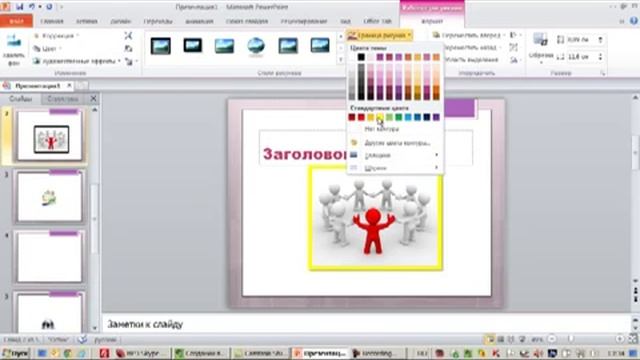Select slide 4 thumbnail
The height and width of the screenshot is (360, 640).
(49, 257)
